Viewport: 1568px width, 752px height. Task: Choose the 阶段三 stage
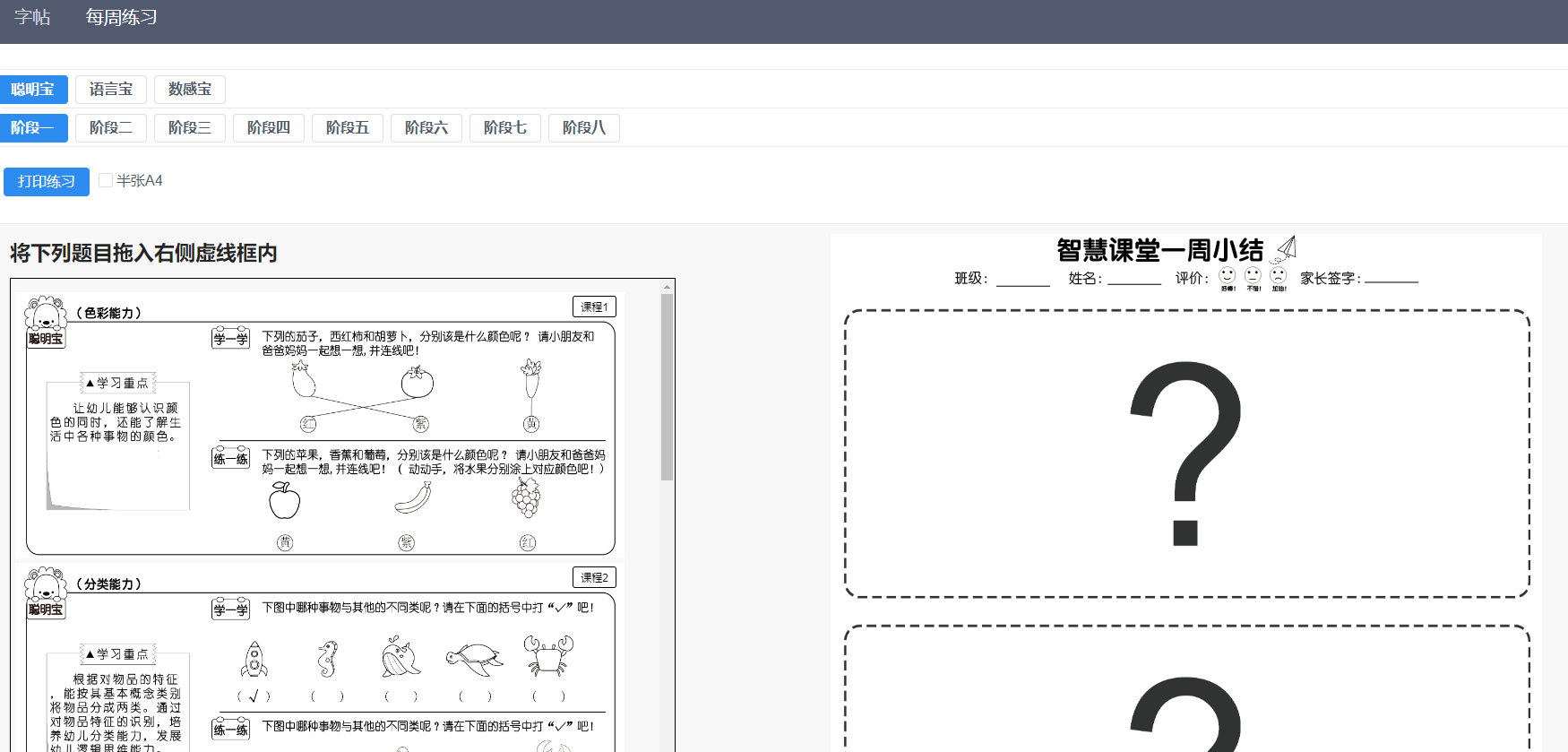point(190,128)
